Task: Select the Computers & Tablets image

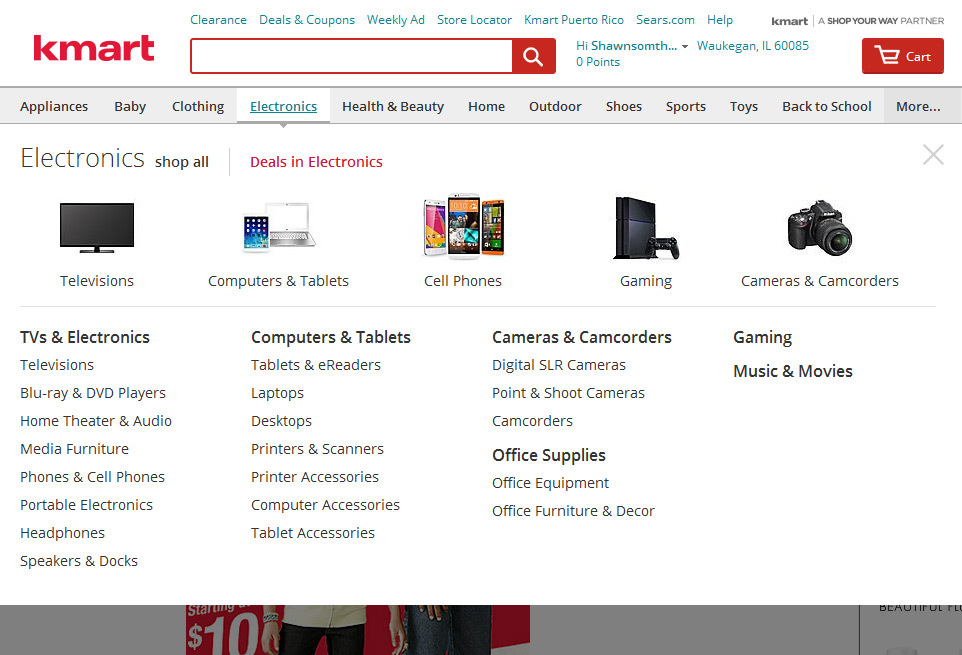Action: [x=279, y=228]
